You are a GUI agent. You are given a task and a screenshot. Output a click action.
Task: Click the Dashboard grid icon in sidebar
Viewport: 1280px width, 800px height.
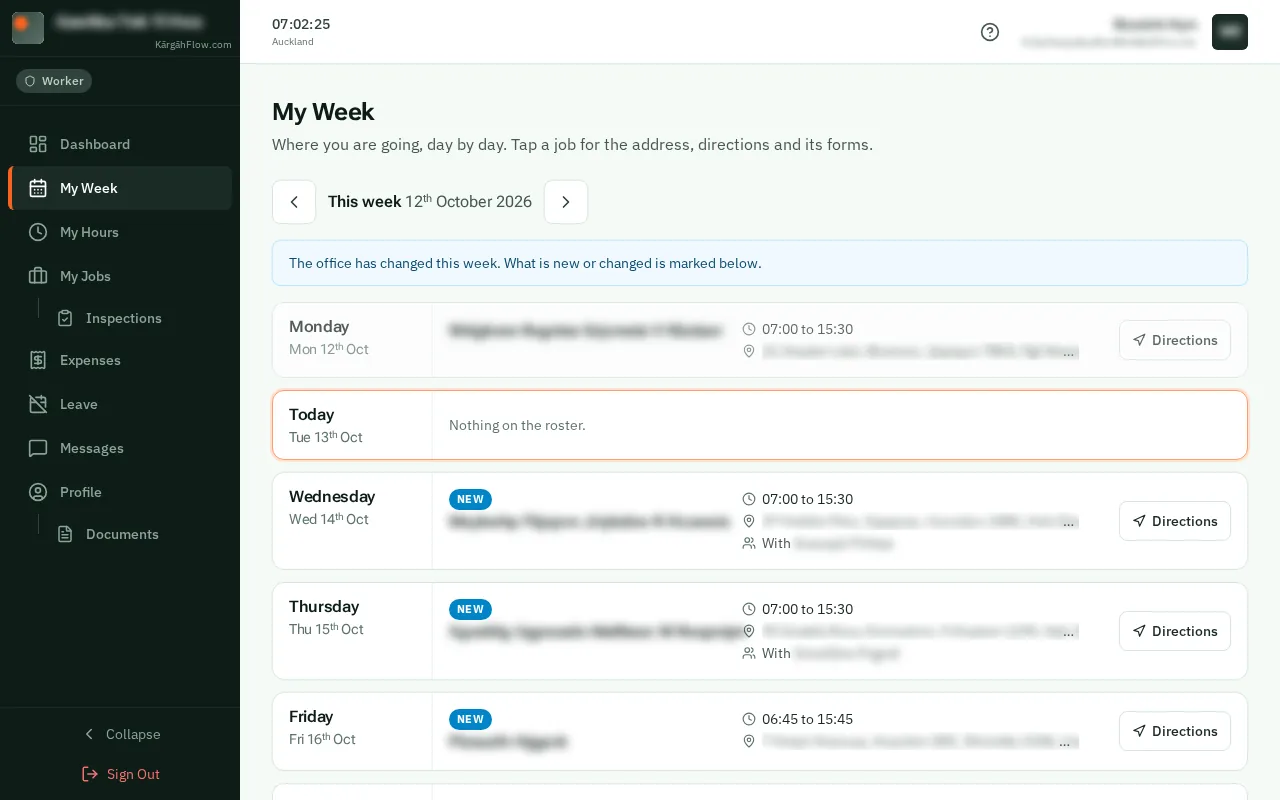coord(38,144)
